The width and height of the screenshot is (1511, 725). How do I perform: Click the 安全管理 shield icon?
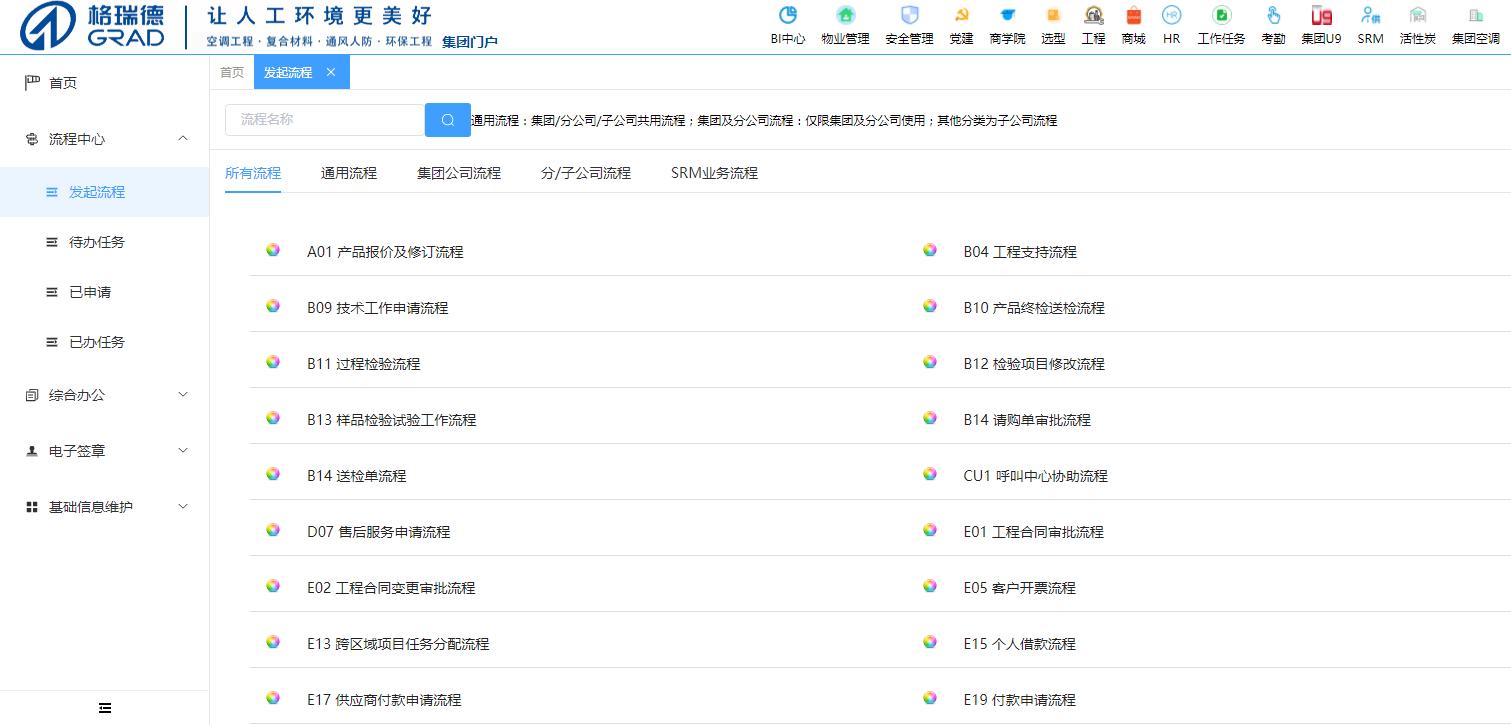[909, 16]
